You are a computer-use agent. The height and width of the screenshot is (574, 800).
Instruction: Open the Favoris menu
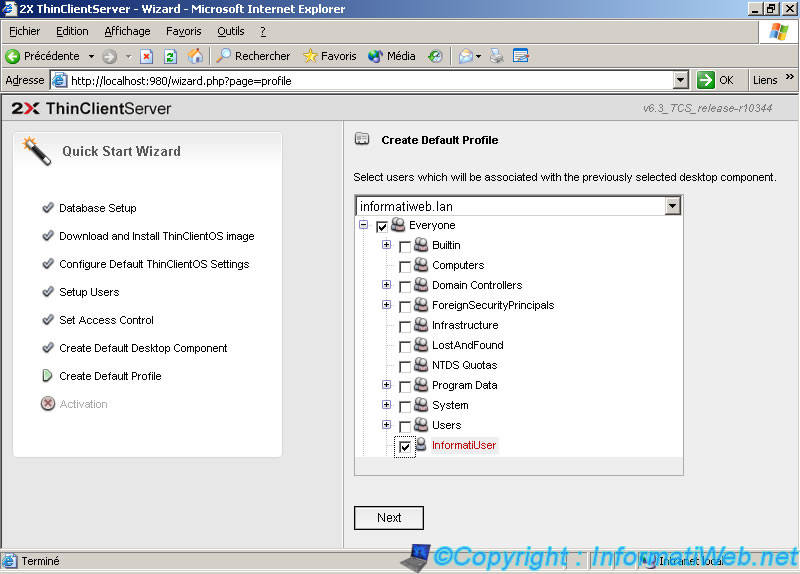[184, 32]
